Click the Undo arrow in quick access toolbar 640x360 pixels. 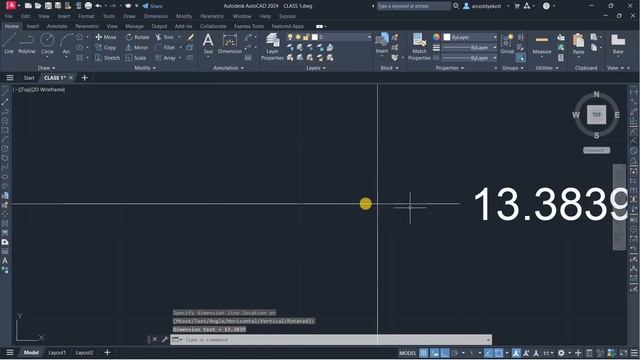point(98,6)
